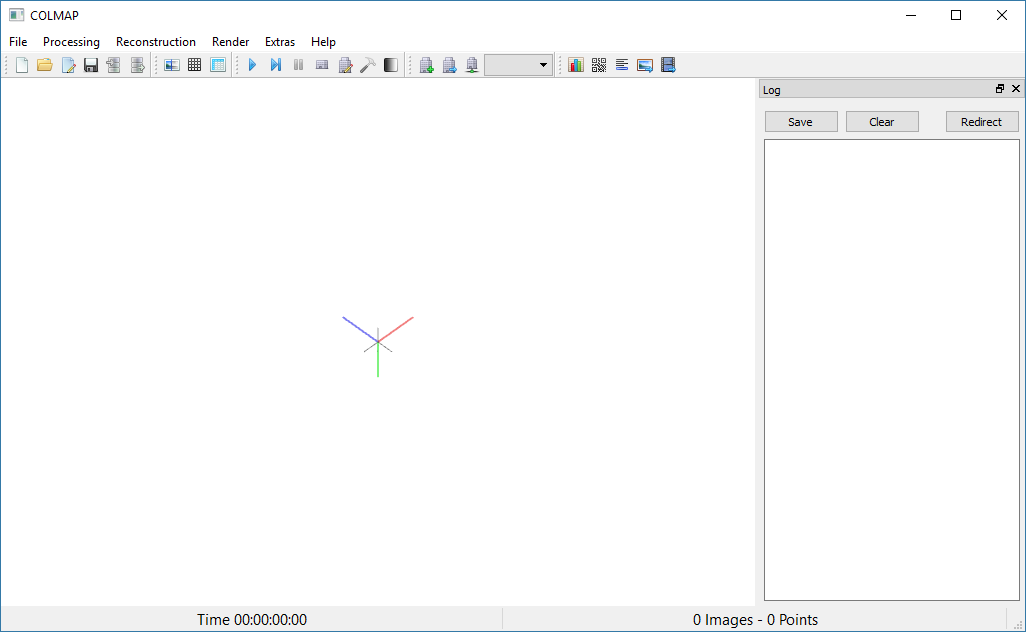Start the reconstruction

(251, 64)
